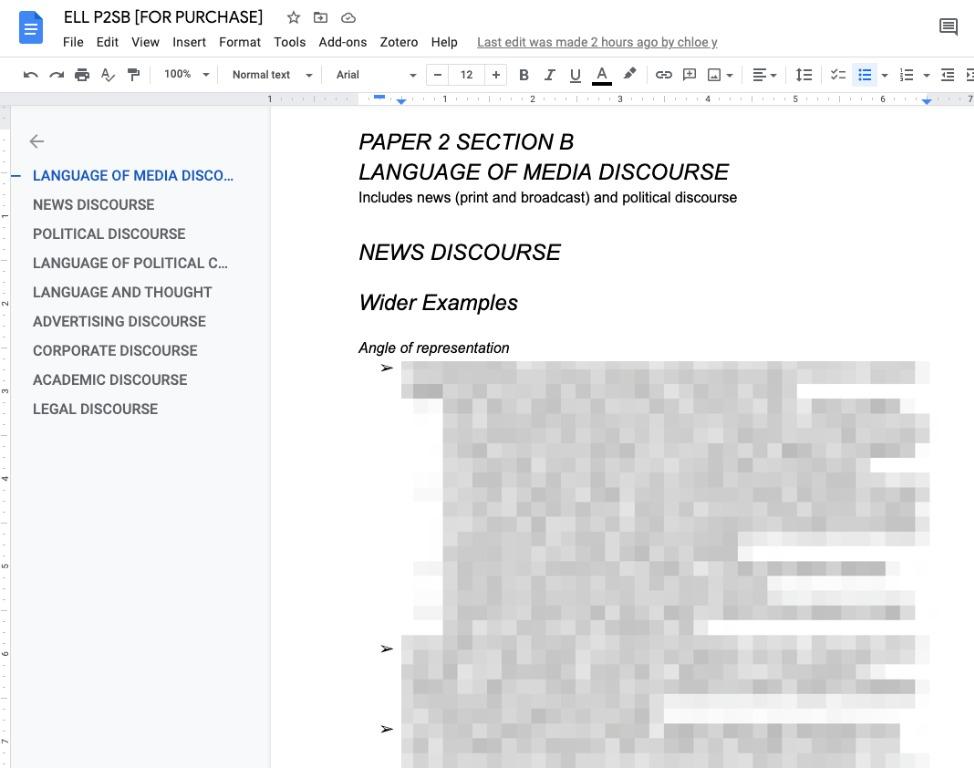Open the Format menu
Screen dimensions: 974x768
(239, 42)
